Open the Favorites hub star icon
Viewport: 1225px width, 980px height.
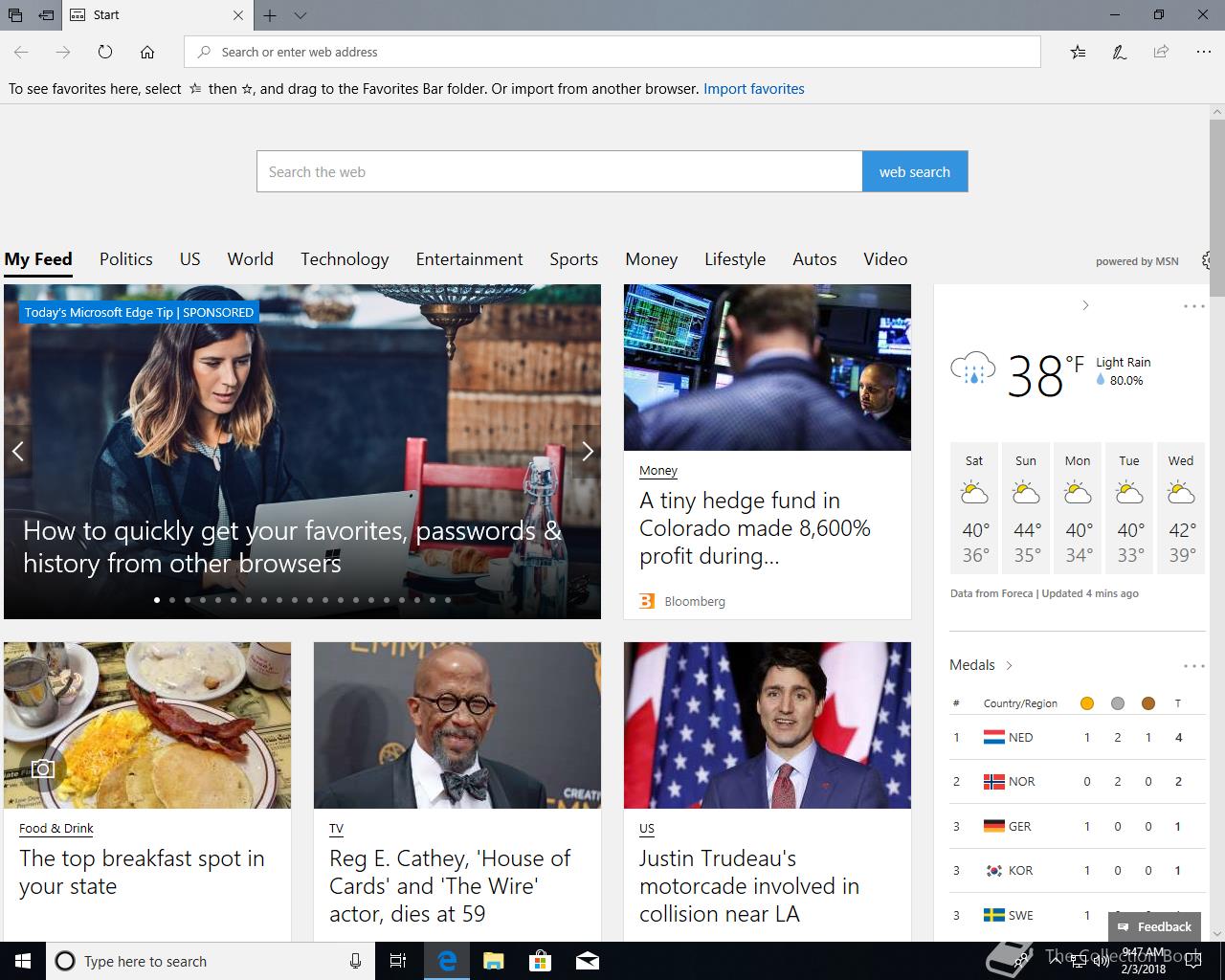point(1078,52)
